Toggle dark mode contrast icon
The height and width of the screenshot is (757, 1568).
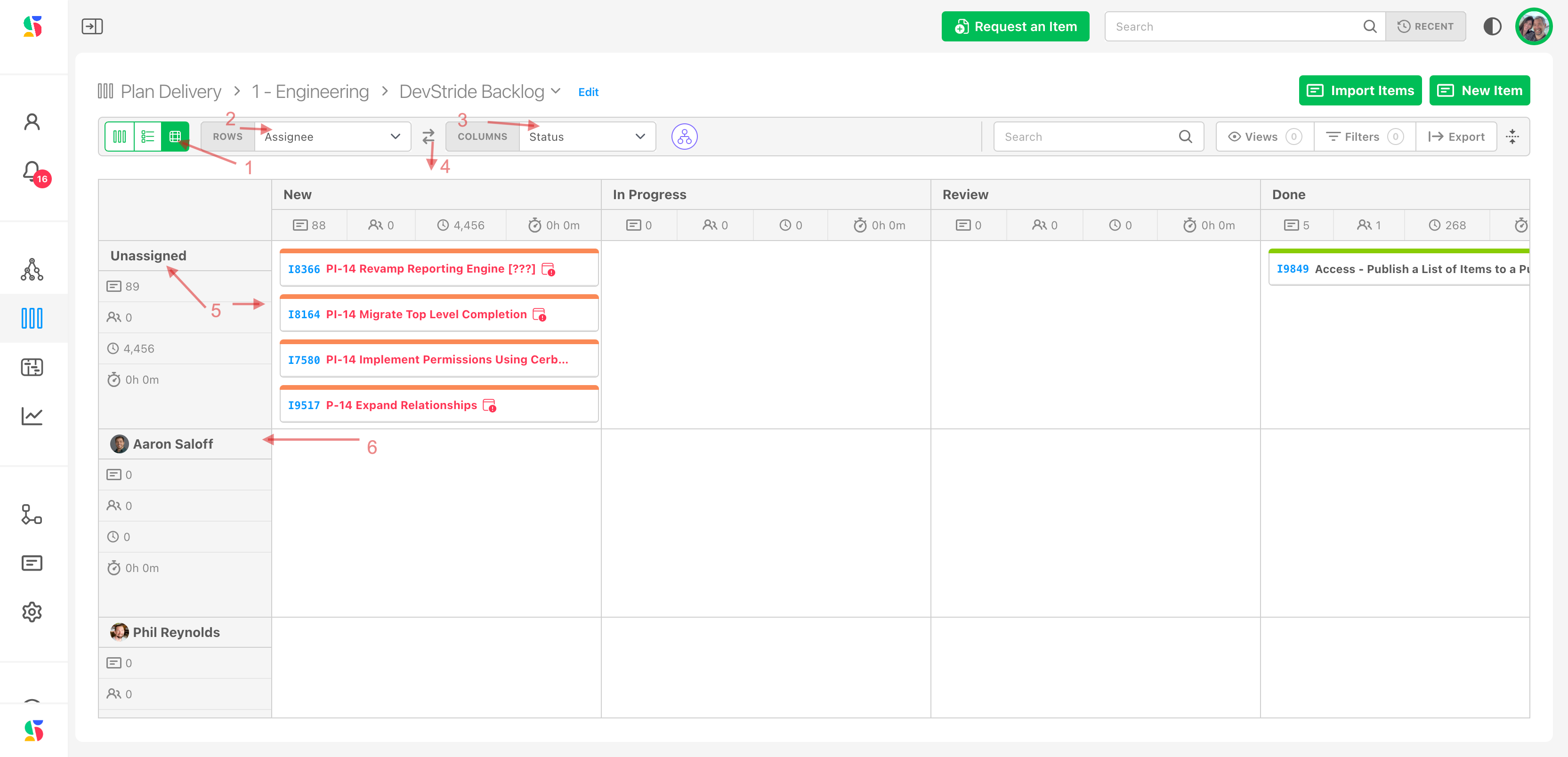click(x=1492, y=26)
